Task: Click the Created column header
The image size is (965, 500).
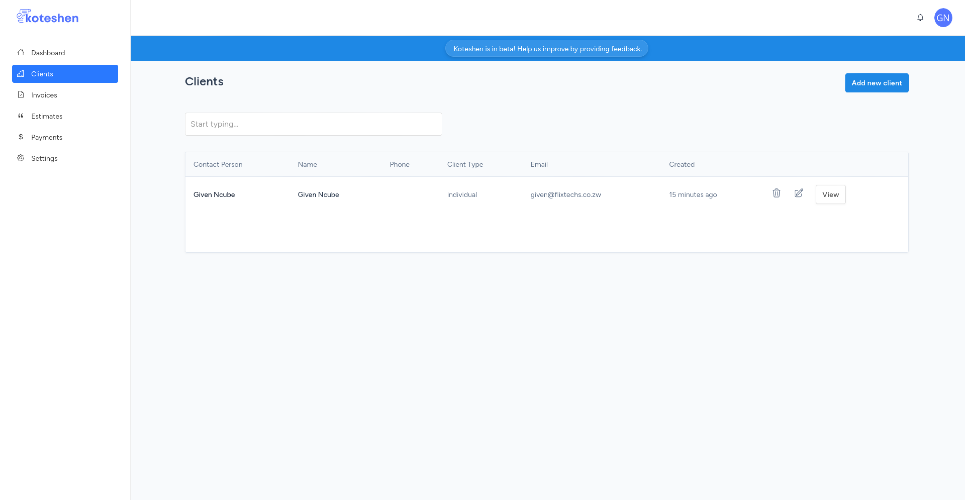Action: 682,164
